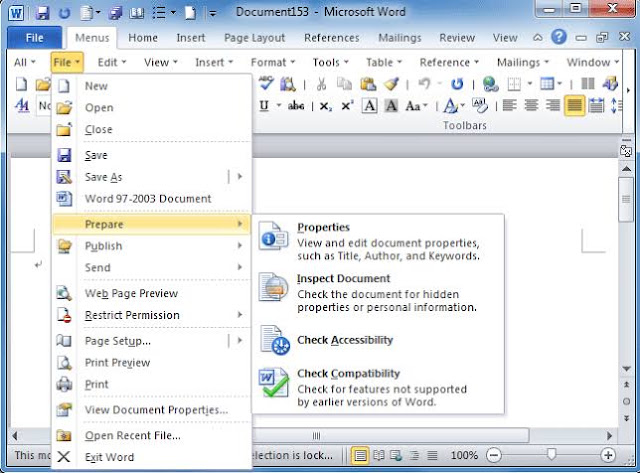Switch to the Page Layout tab
Screen dimensions: 640x473
point(254,38)
